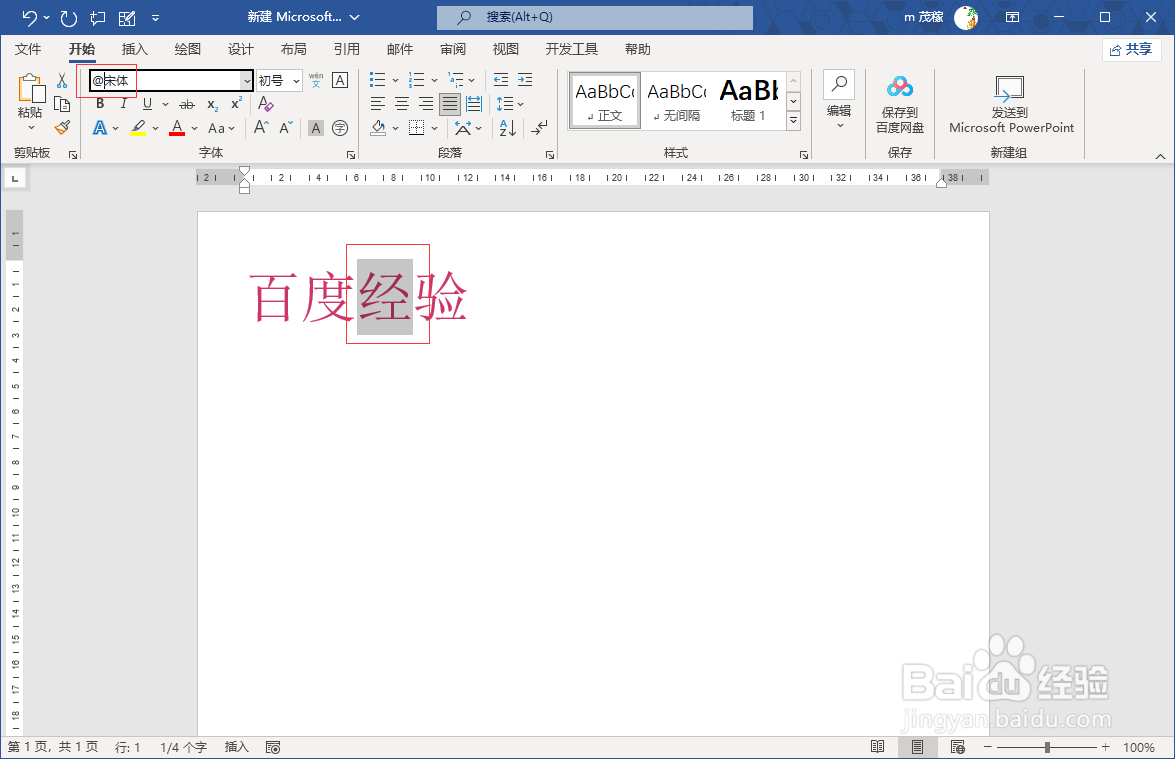The image size is (1175, 759).
Task: Decrease font size with A down-arrow
Action: 286,127
